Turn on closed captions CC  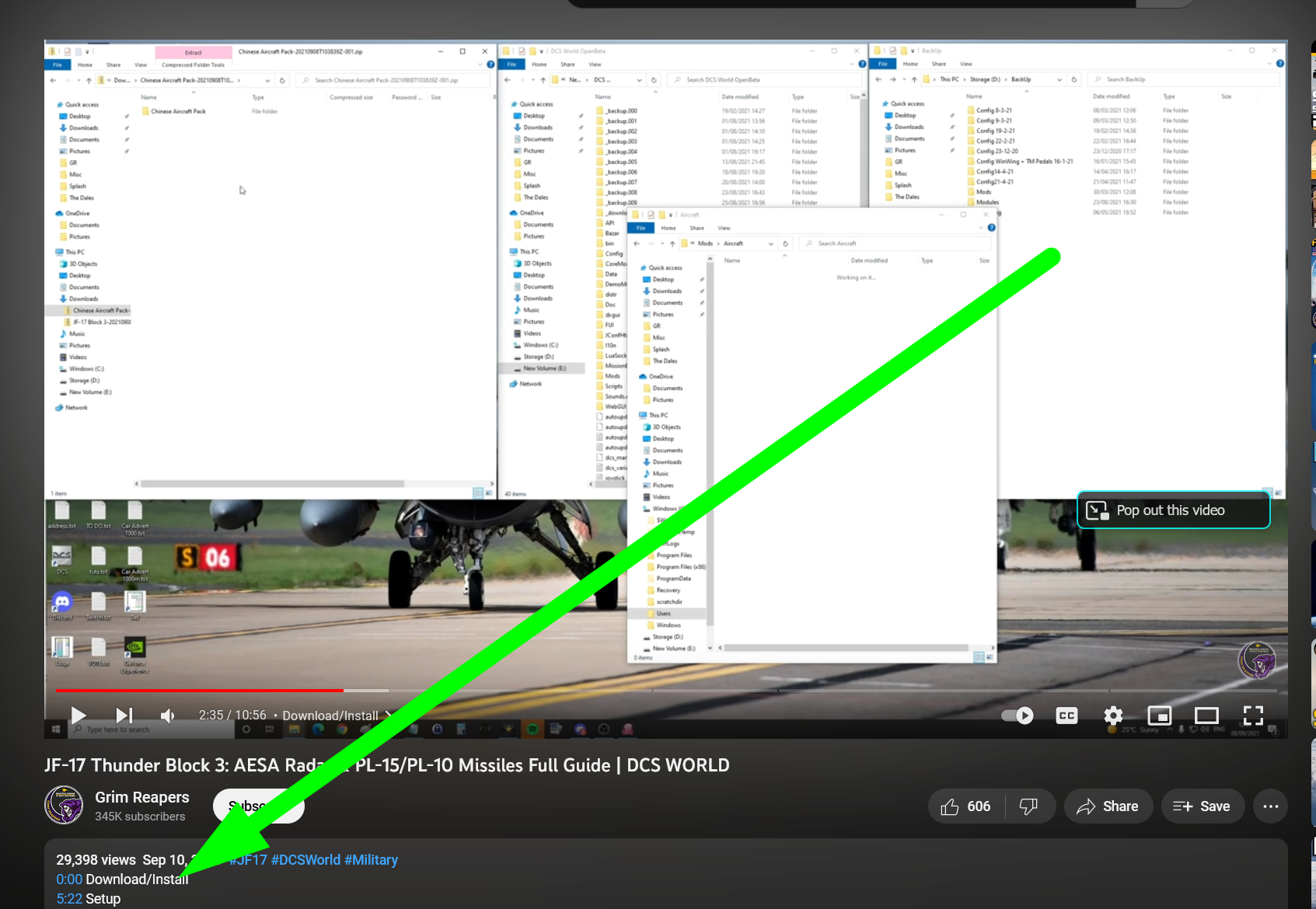pyautogui.click(x=1067, y=716)
